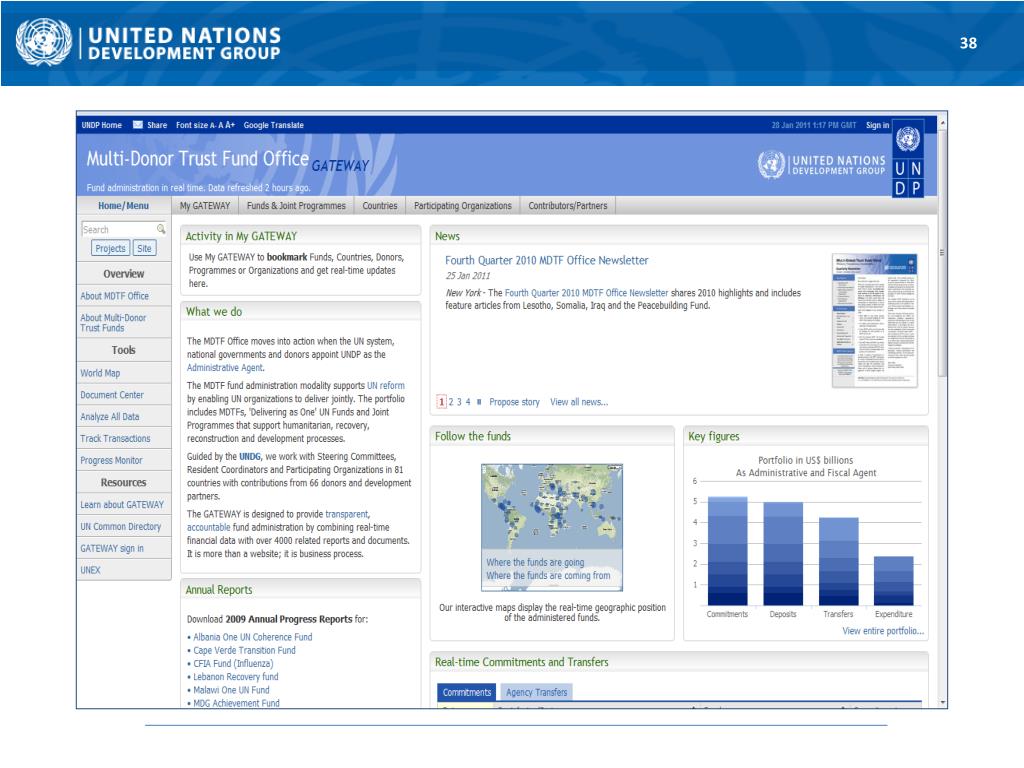The height and width of the screenshot is (768, 1024).
Task: Open Document Center
Action: pos(112,395)
